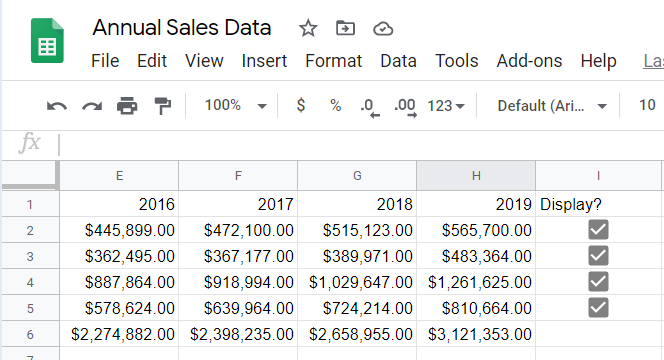Viewport: 664px width, 360px height.
Task: Select column E header
Action: click(119, 176)
